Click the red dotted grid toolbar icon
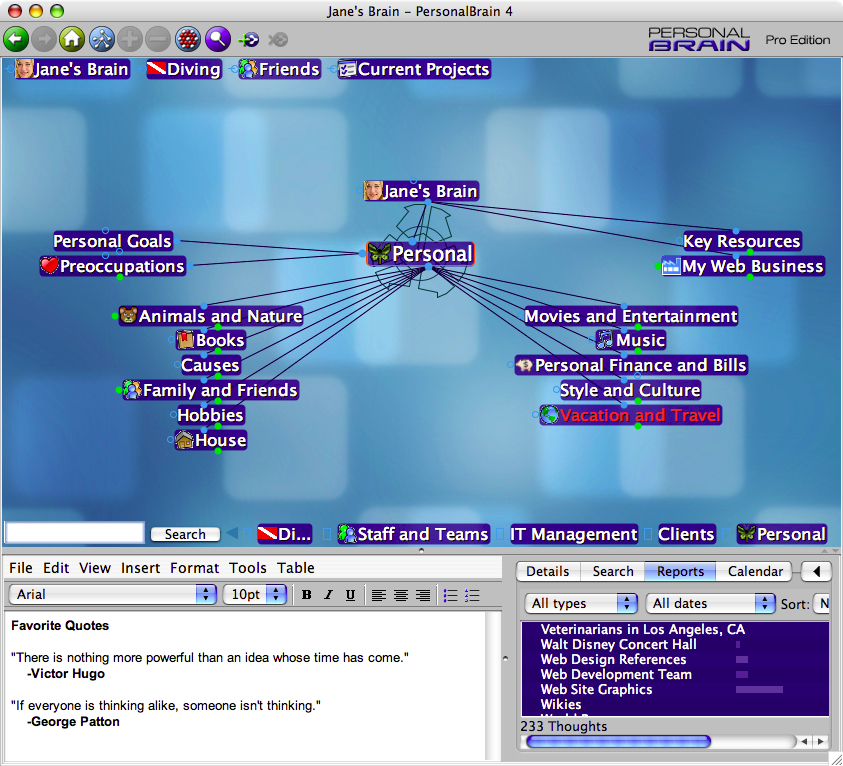Image resolution: width=843 pixels, height=766 pixels. [188, 39]
